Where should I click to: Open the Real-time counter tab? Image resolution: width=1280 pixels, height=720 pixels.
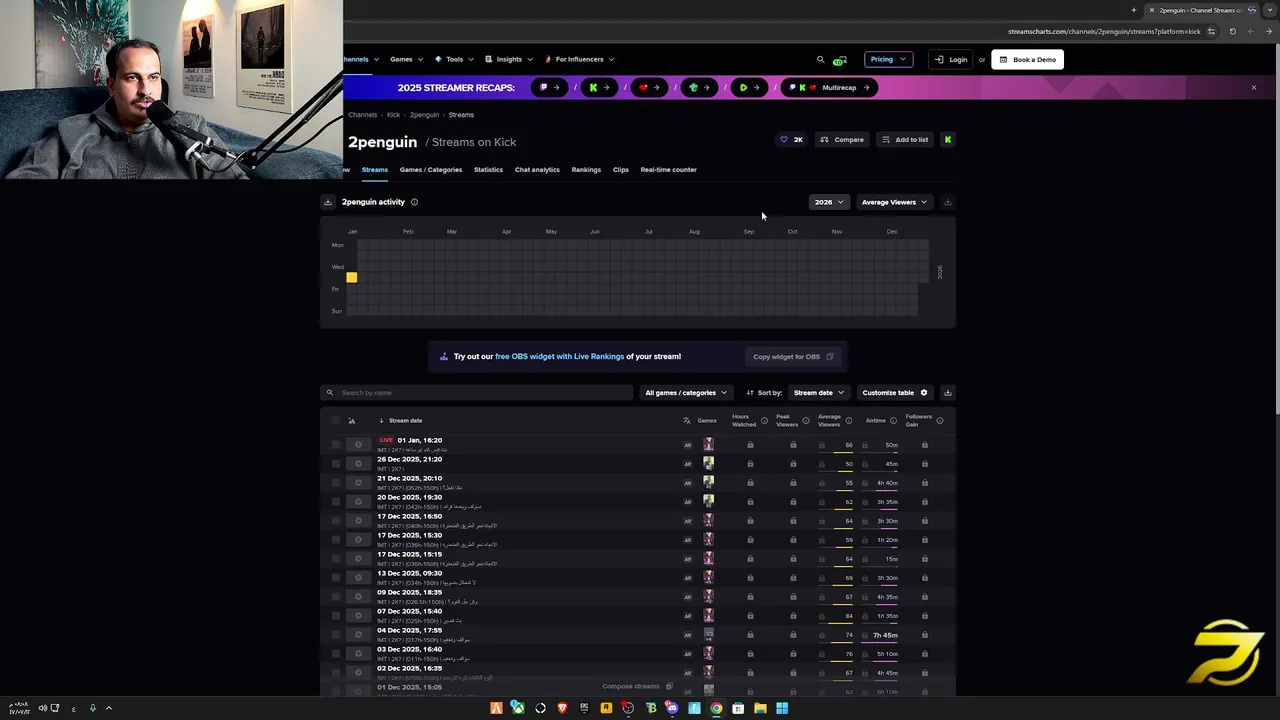coord(668,170)
